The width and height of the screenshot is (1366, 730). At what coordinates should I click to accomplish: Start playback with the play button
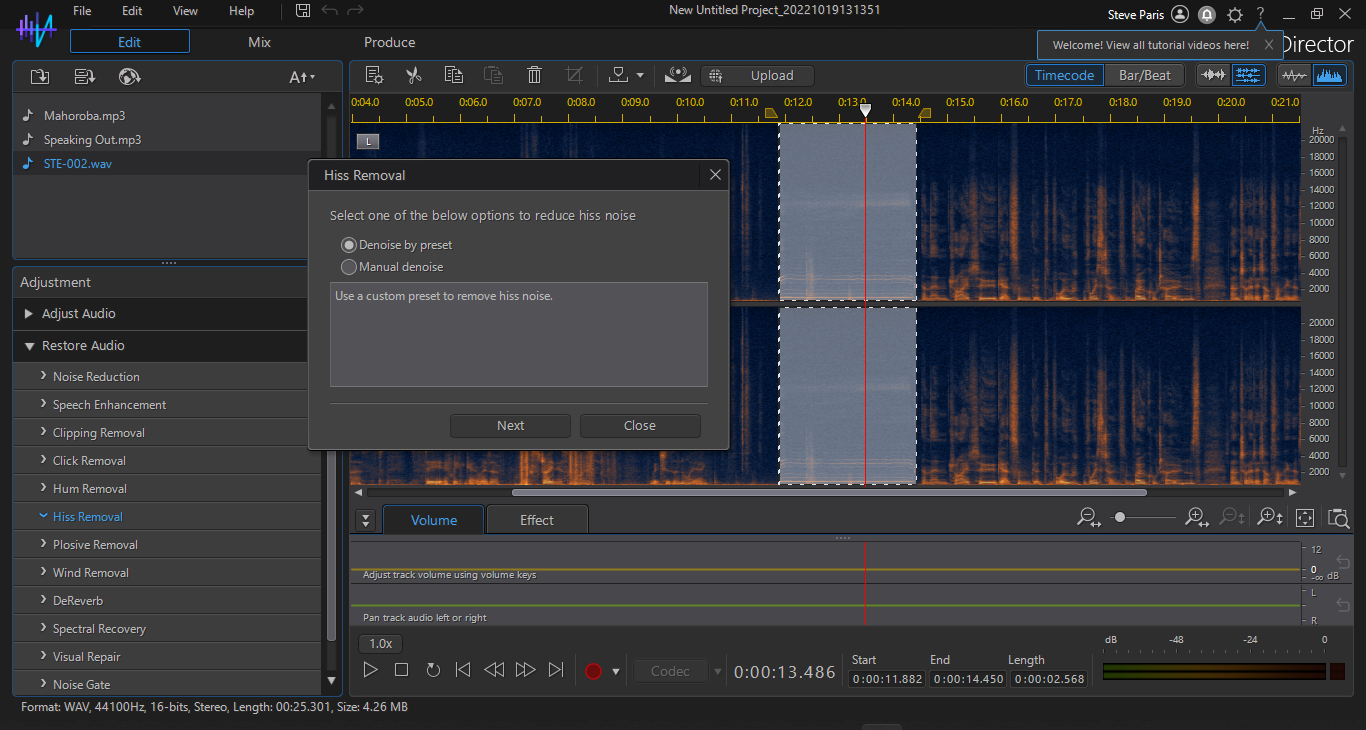click(370, 670)
